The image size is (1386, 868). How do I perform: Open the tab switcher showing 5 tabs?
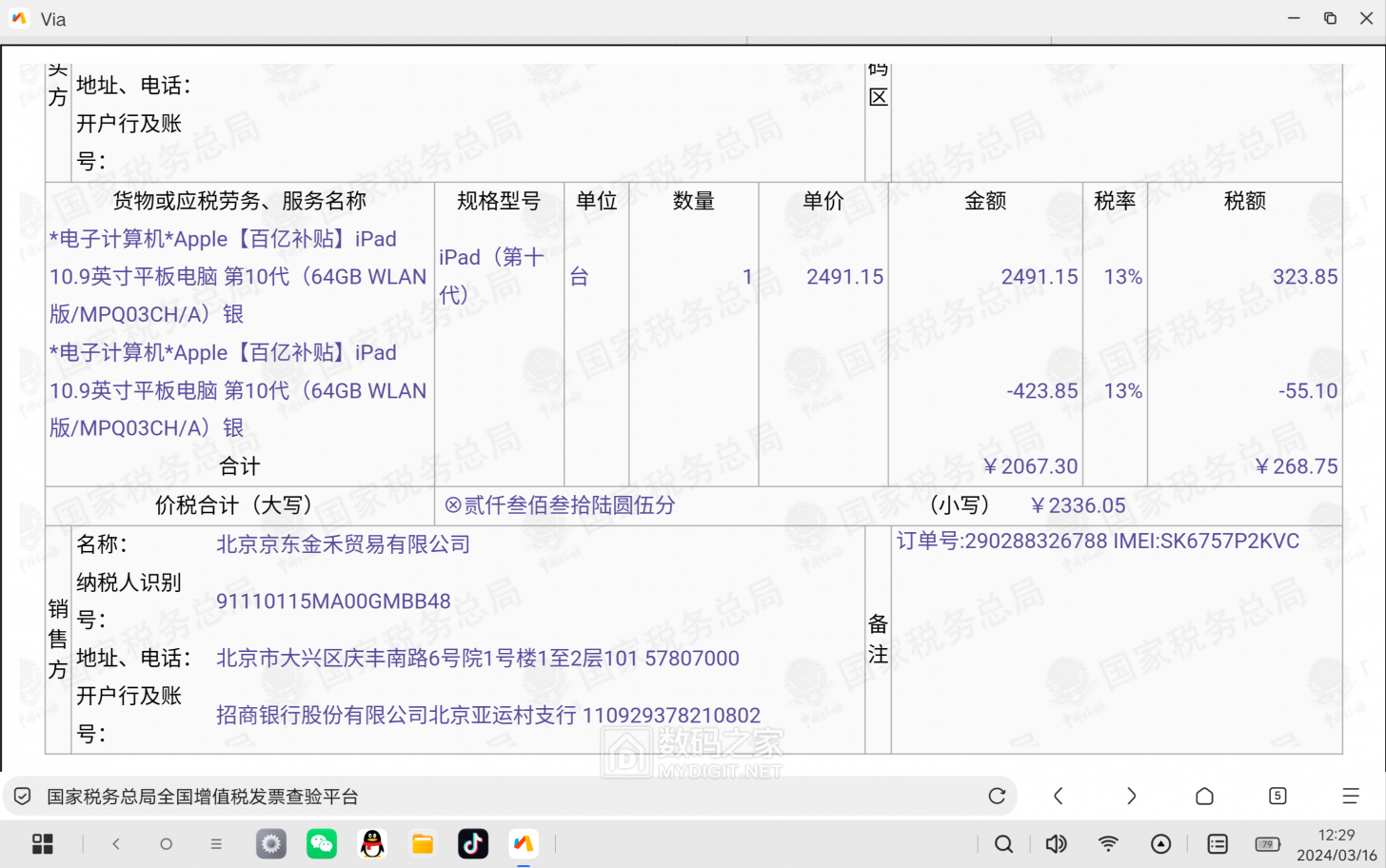1277,796
